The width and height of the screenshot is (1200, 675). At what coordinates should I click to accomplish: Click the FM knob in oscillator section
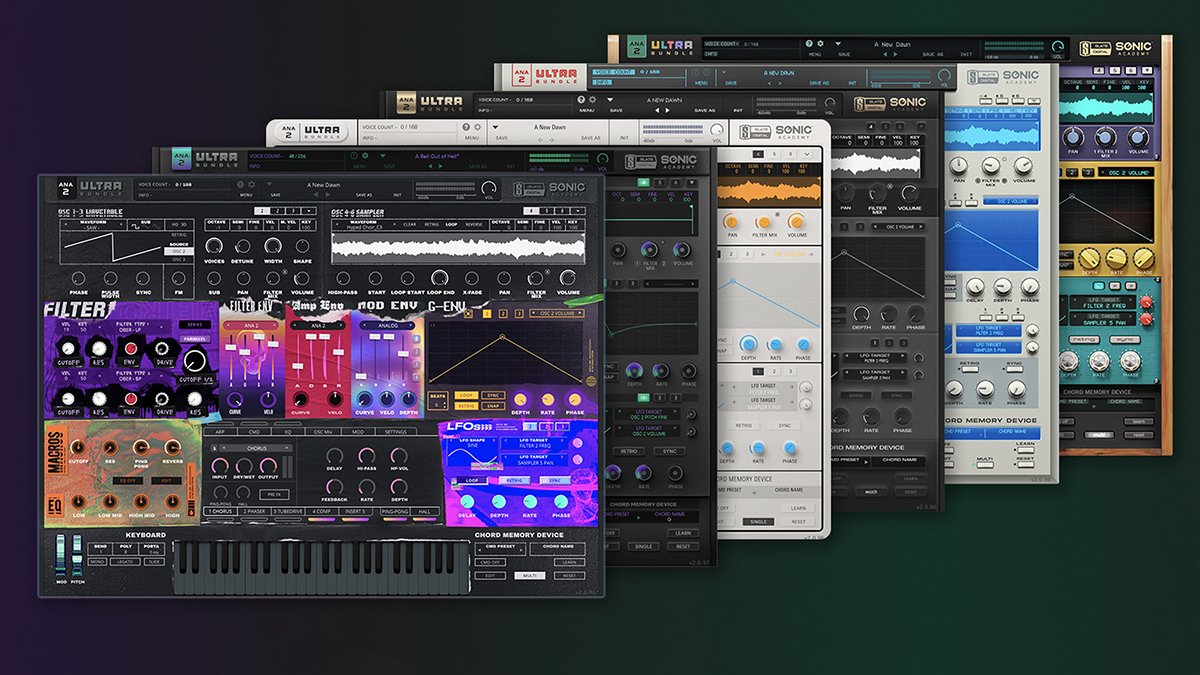180,278
